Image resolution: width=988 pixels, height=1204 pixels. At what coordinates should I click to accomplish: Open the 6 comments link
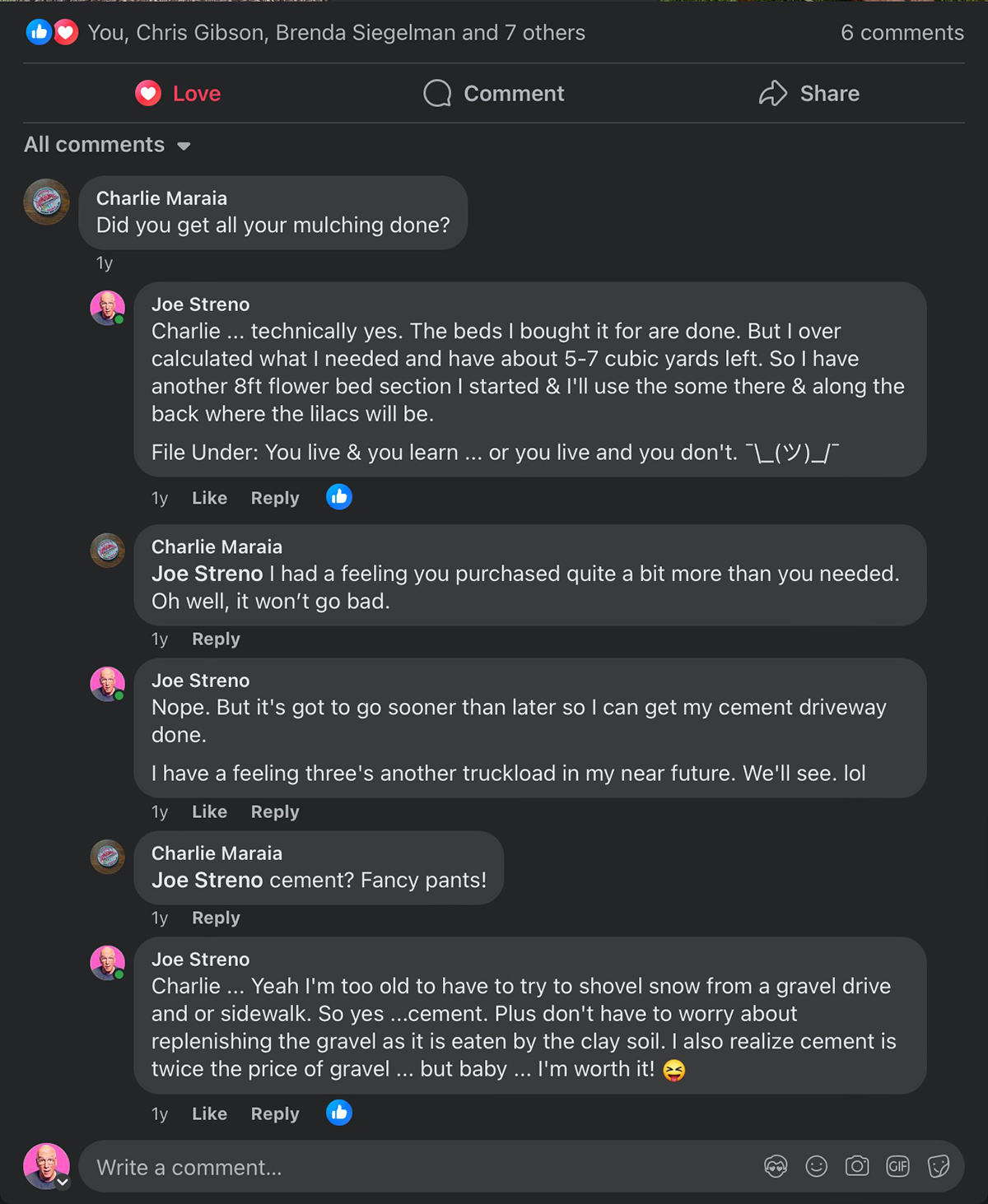(902, 33)
